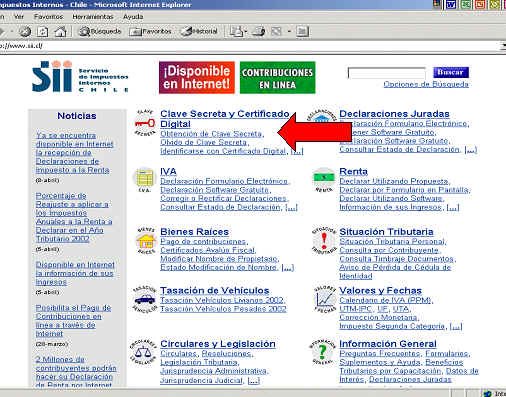Open the Obtención de Clave Secreta link
This screenshot has height=397, width=506.
point(211,134)
